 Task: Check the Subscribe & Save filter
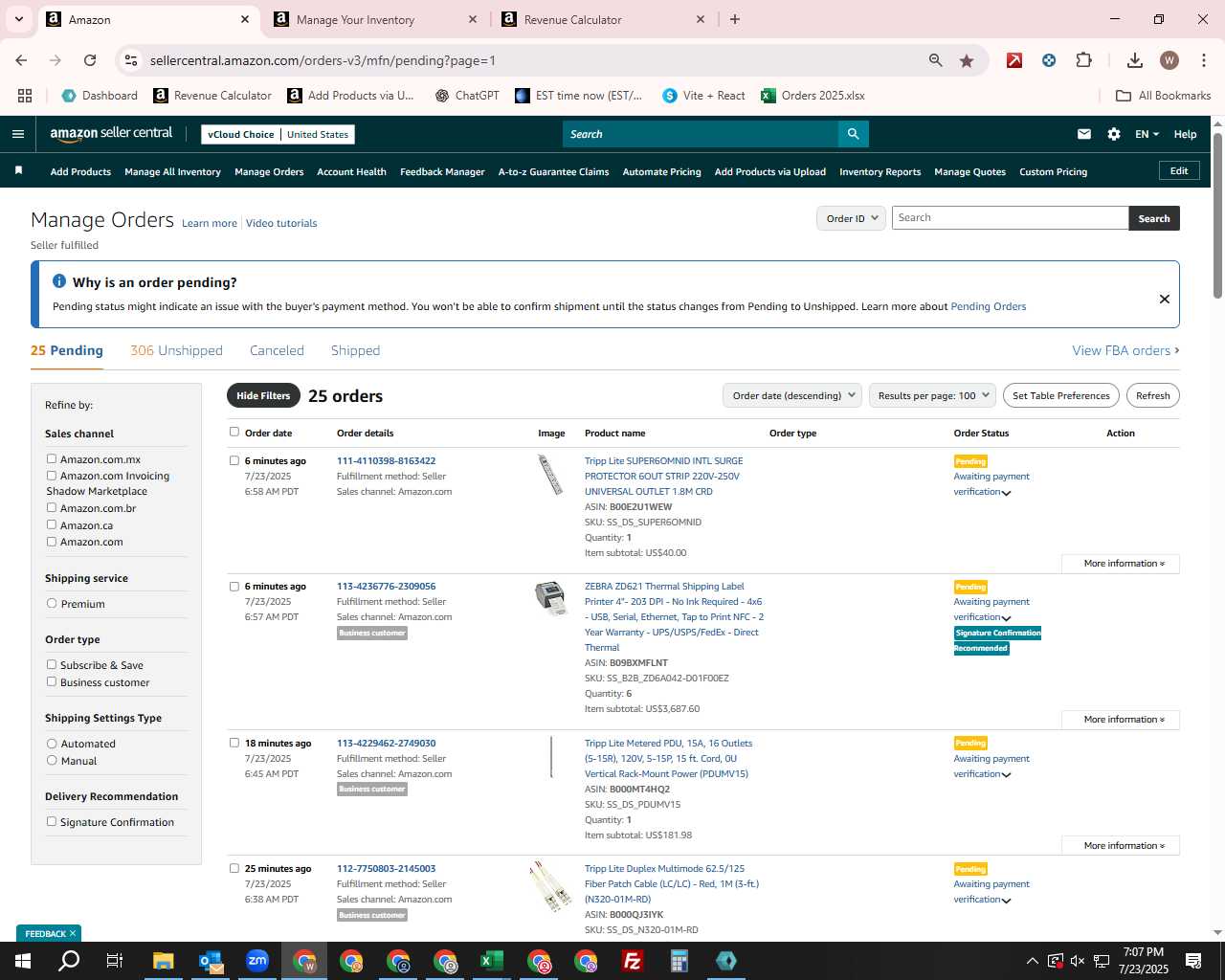pyautogui.click(x=52, y=664)
